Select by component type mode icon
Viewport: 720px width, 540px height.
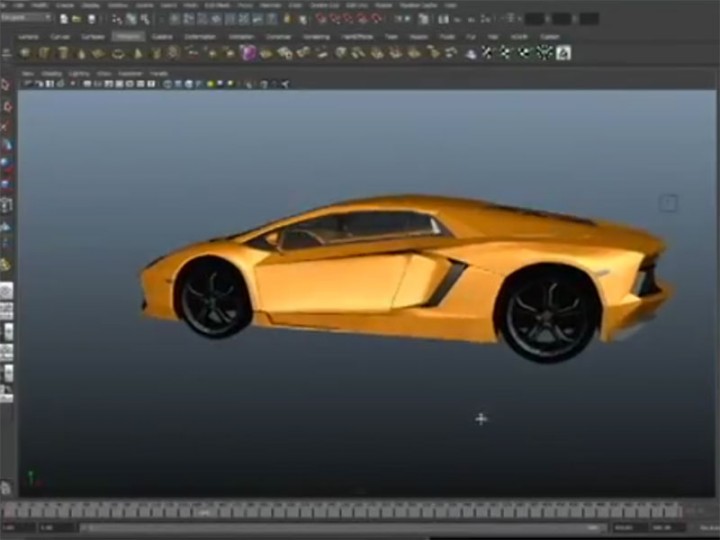click(145, 19)
